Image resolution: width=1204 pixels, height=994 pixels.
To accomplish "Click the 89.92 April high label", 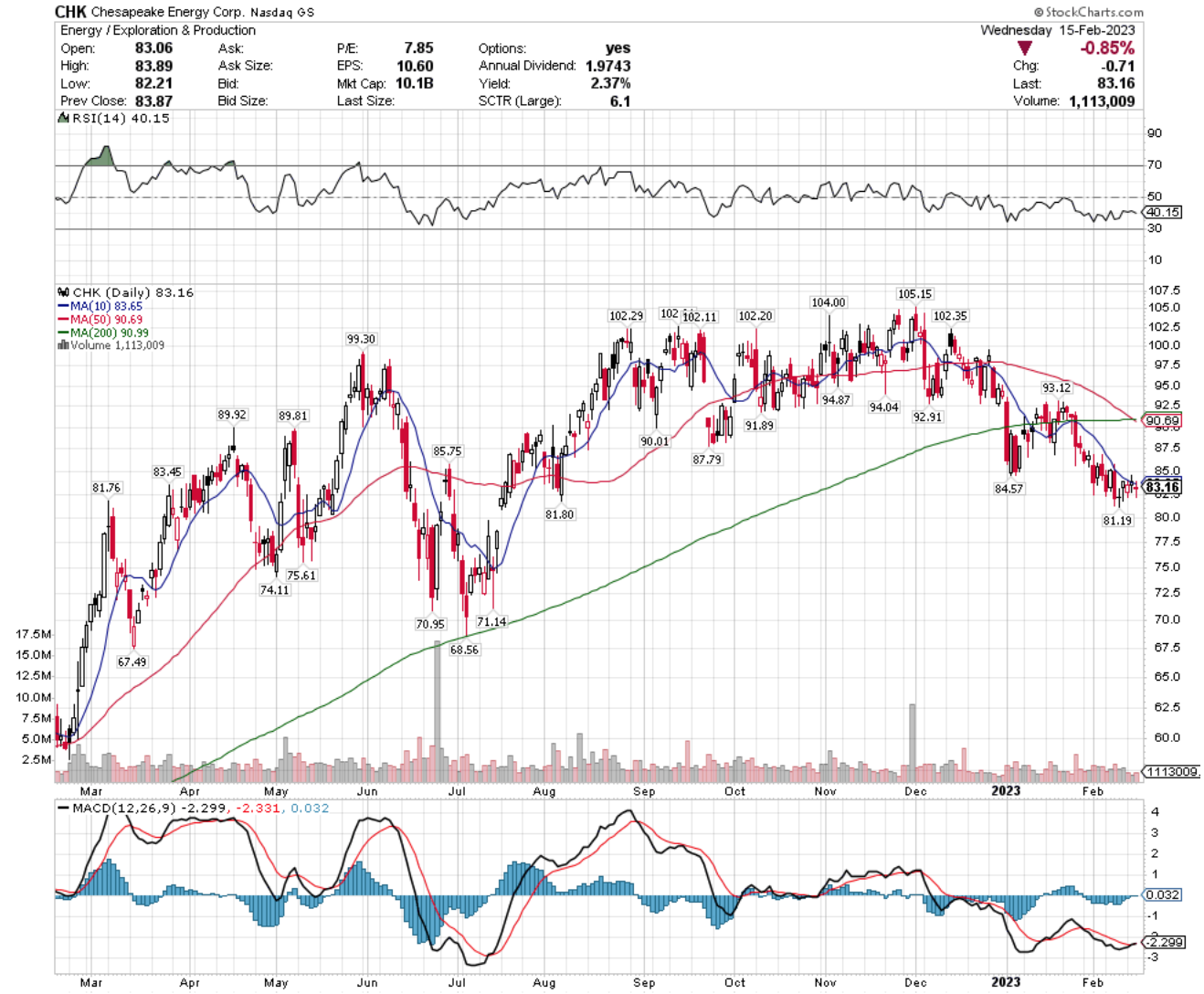I will tap(232, 415).
